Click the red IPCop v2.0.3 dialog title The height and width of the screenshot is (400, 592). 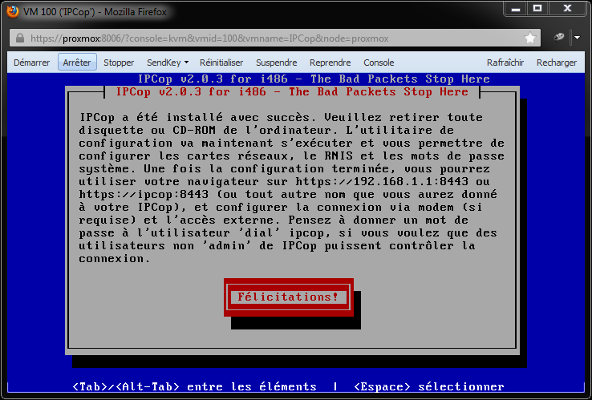click(292, 92)
